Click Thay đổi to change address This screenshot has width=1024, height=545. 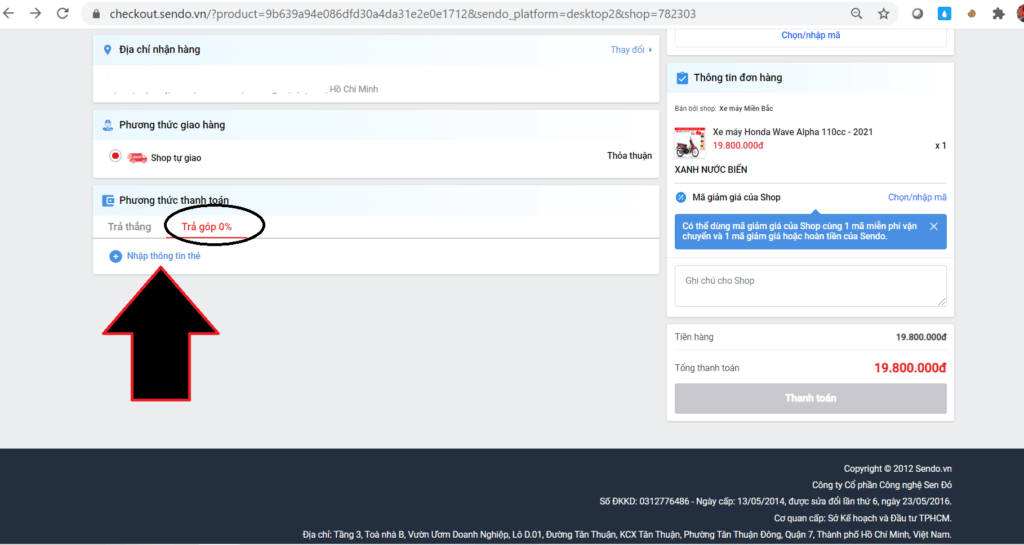[627, 50]
